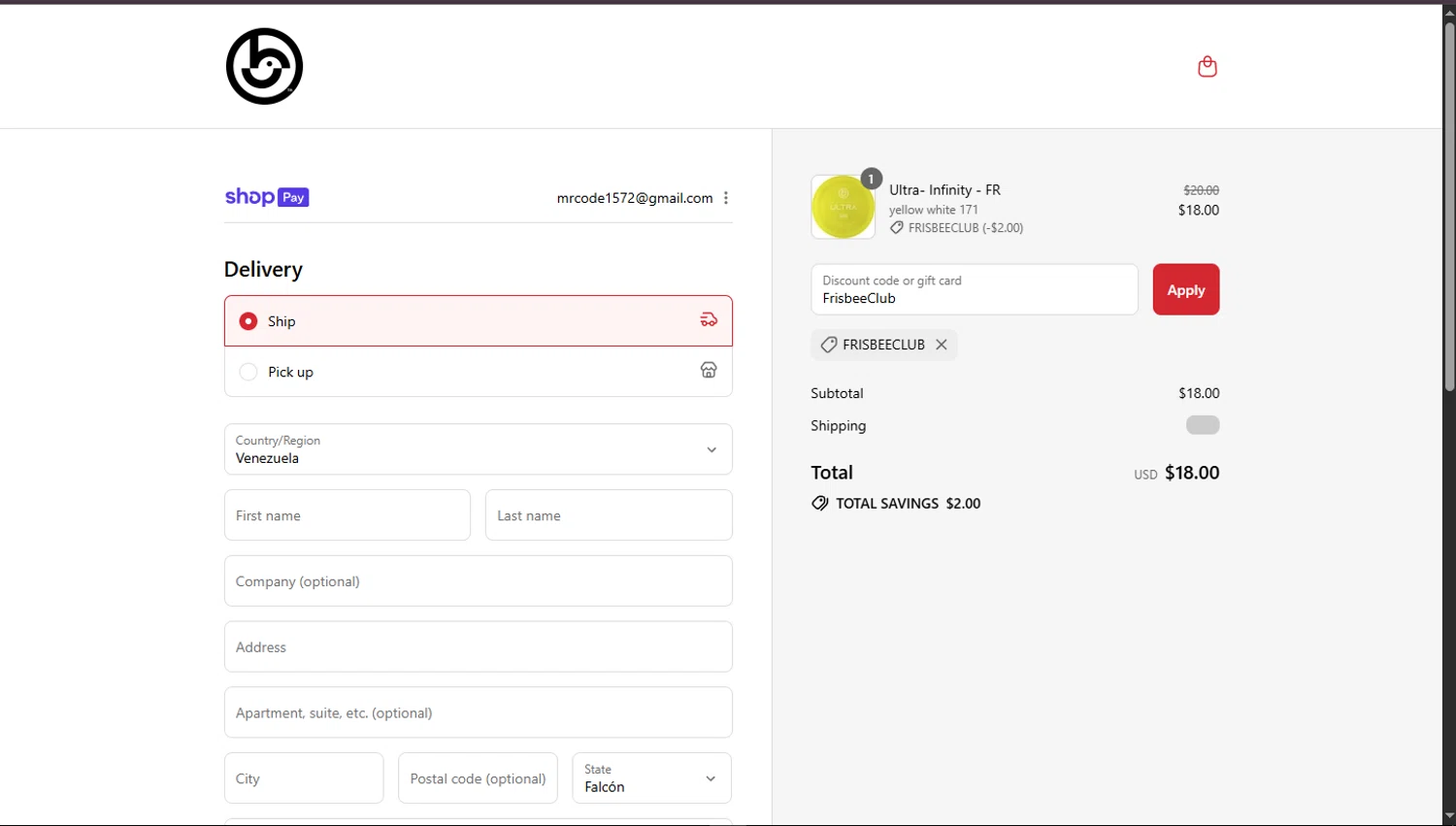Expand the State dropdown showing Falcón
The image size is (1456, 826).
pos(651,778)
